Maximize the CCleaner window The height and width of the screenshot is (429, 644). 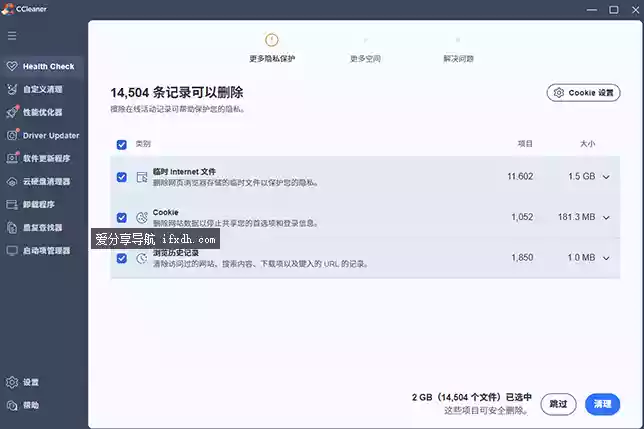tap(614, 9)
